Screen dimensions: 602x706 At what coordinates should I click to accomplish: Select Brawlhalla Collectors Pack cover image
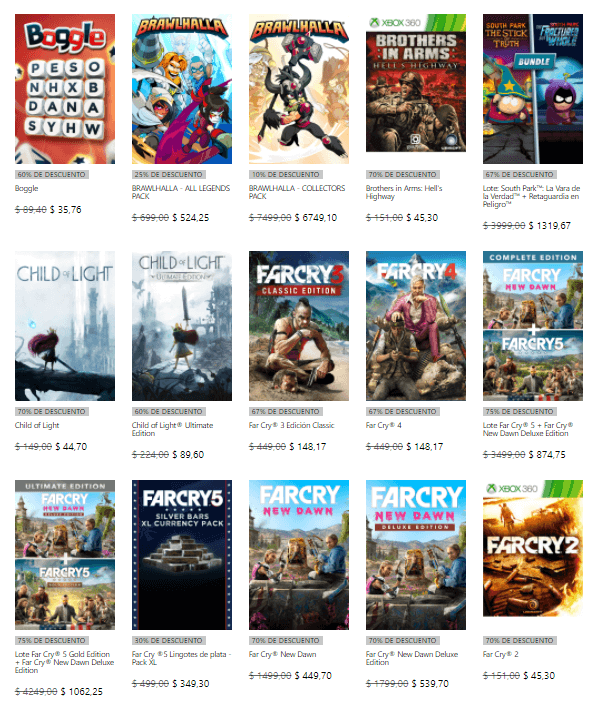click(x=299, y=89)
